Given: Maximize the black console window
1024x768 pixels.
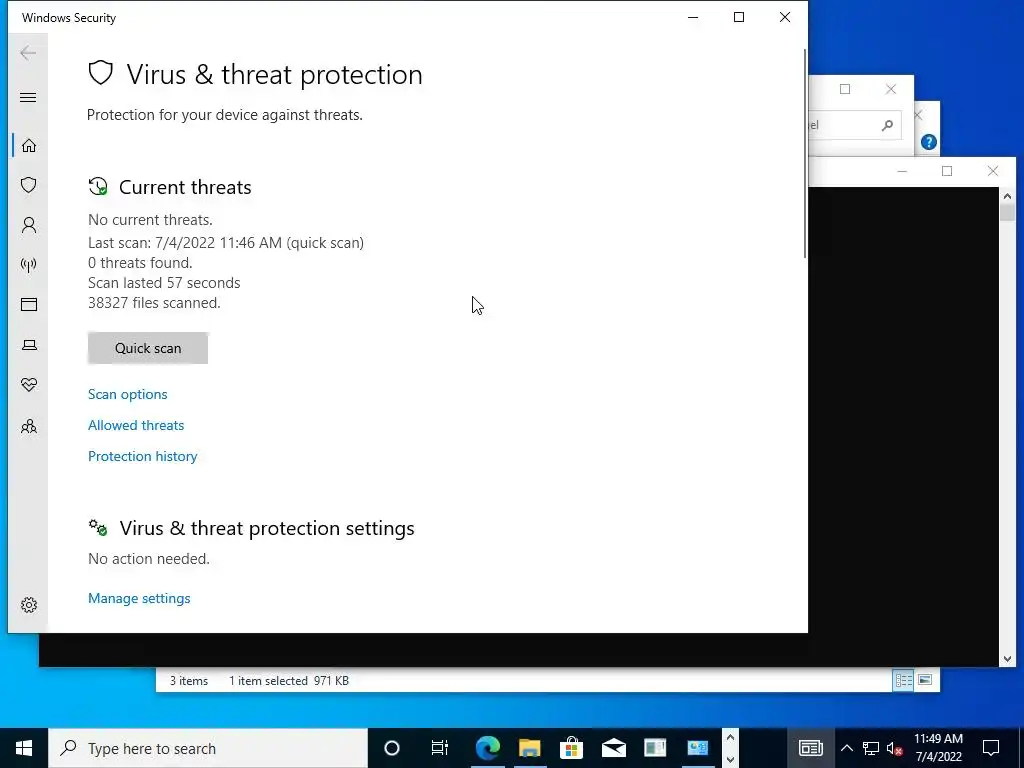Looking at the screenshot, I should (x=947, y=171).
